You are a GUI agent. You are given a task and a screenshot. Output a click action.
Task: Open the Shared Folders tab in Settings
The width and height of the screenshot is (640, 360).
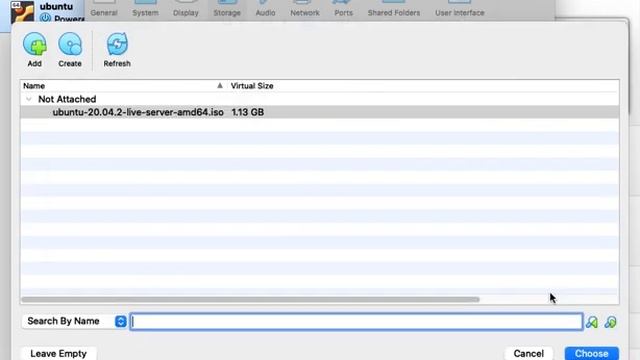click(394, 9)
